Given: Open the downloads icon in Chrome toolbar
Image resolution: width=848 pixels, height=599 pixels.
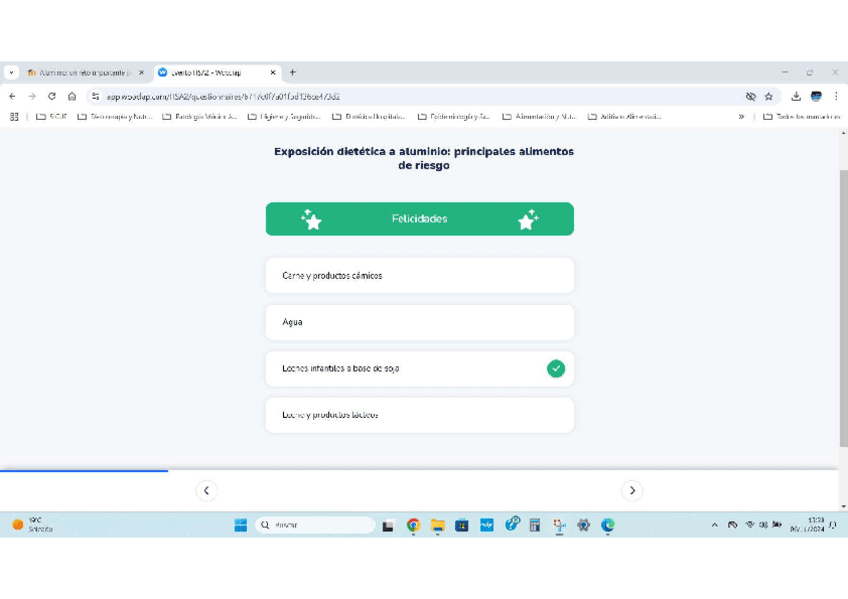Looking at the screenshot, I should point(796,96).
